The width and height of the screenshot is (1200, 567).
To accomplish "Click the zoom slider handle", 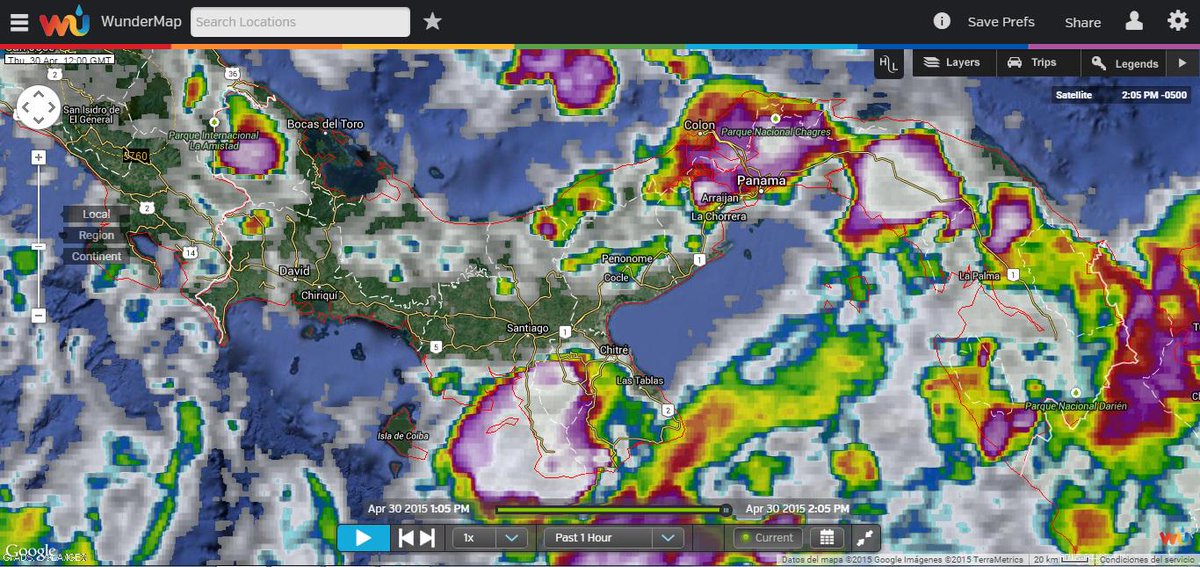I will pos(38,246).
